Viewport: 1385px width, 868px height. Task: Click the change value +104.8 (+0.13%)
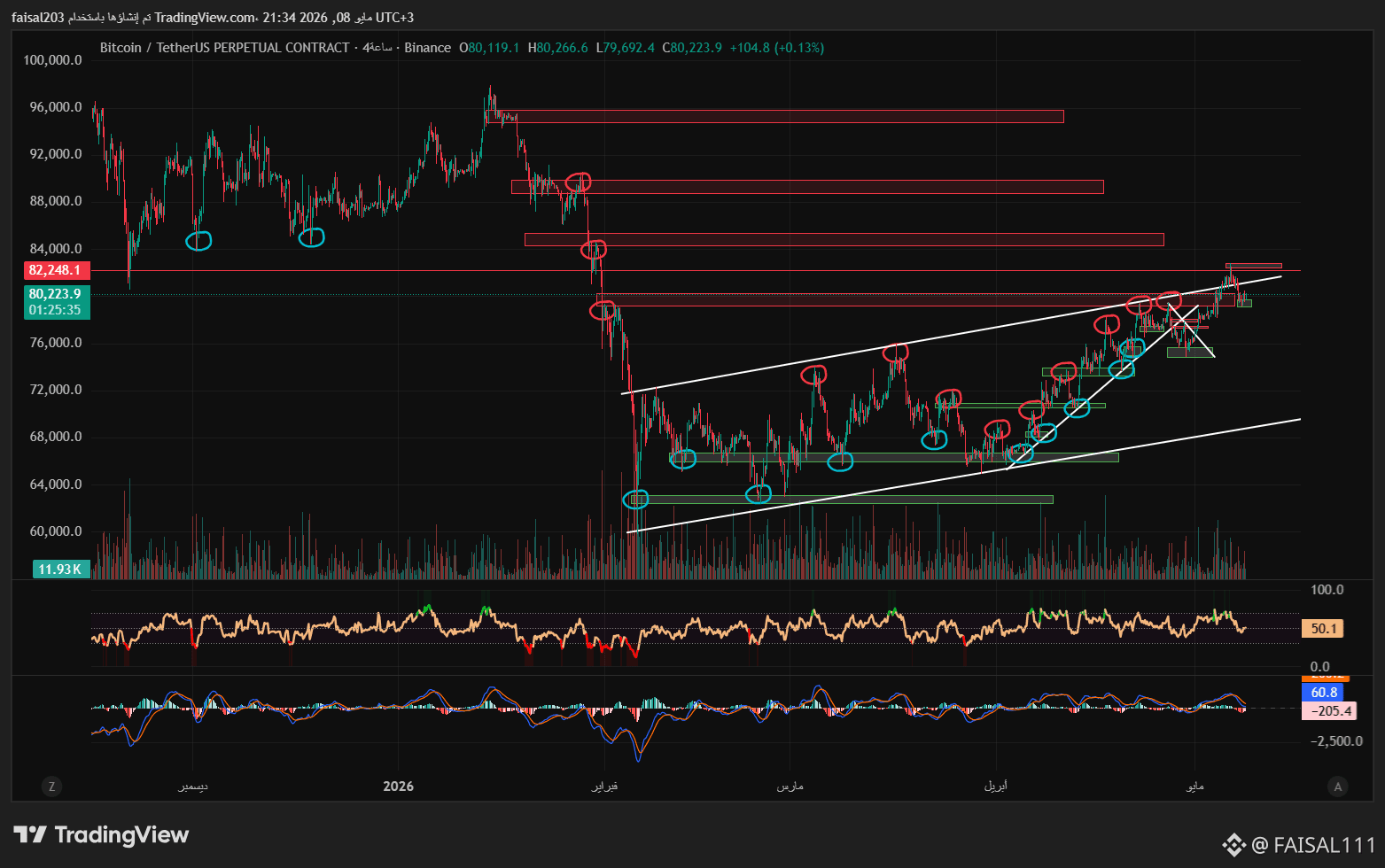[x=777, y=48]
